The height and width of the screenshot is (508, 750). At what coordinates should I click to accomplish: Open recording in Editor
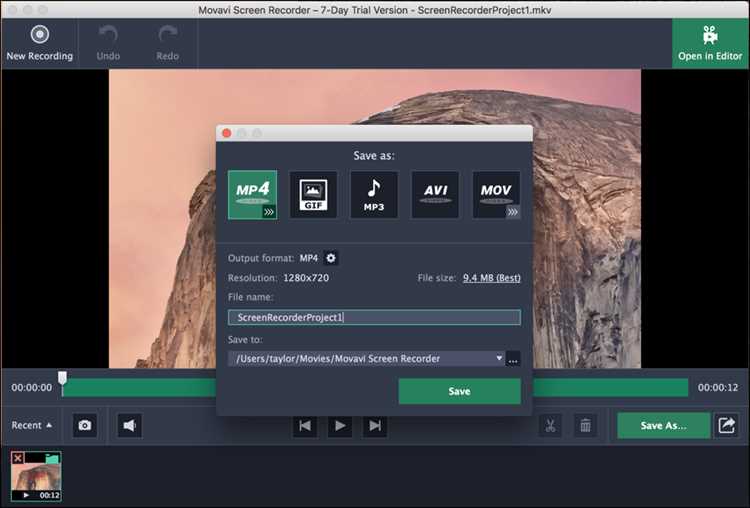coord(710,44)
